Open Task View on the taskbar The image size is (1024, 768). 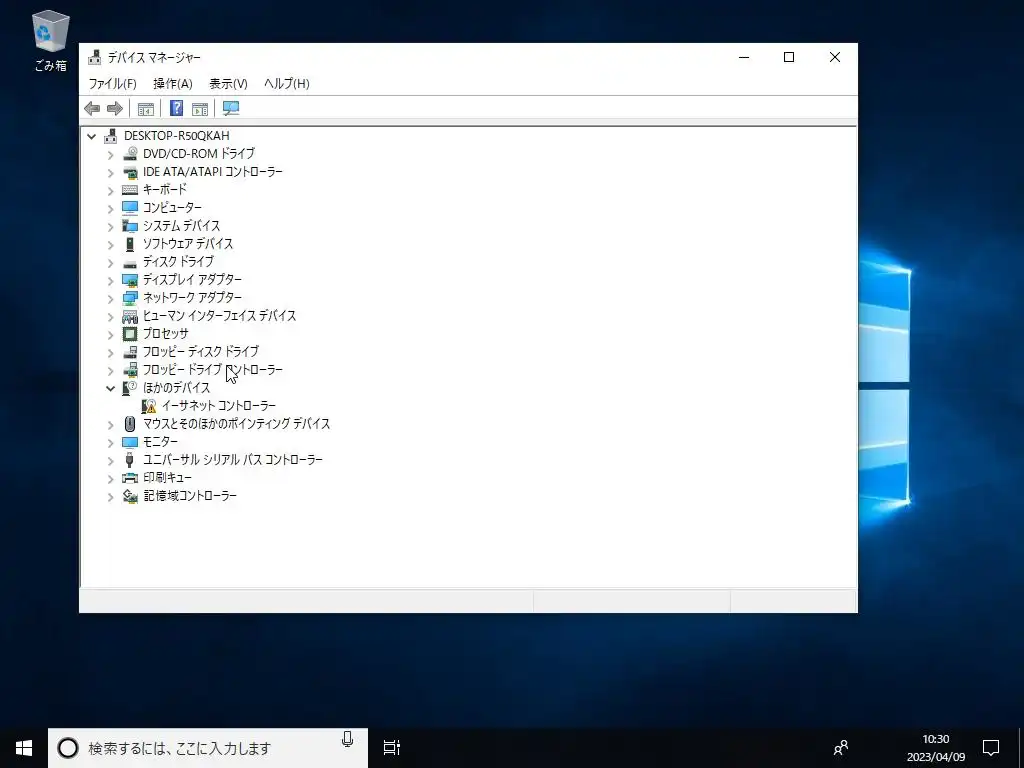[391, 748]
